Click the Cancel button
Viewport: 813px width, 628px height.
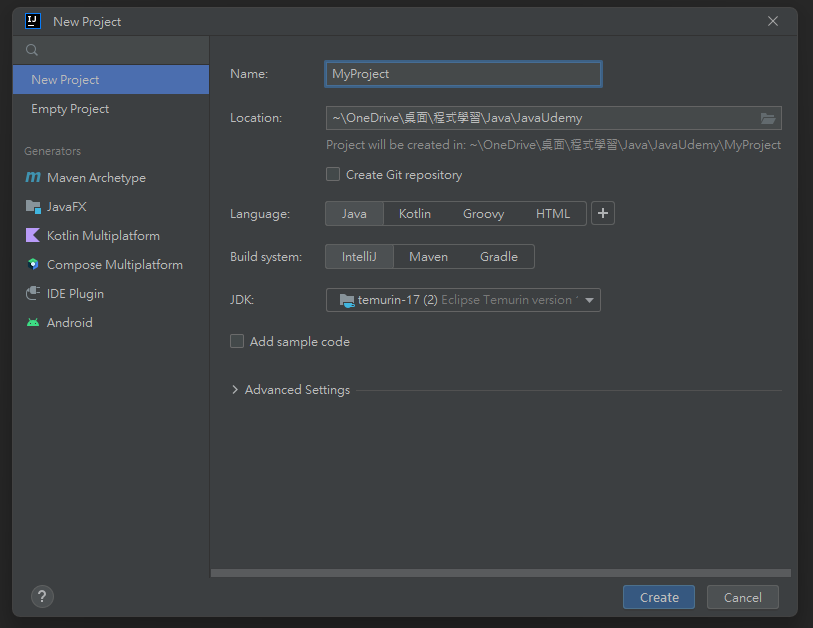742,597
